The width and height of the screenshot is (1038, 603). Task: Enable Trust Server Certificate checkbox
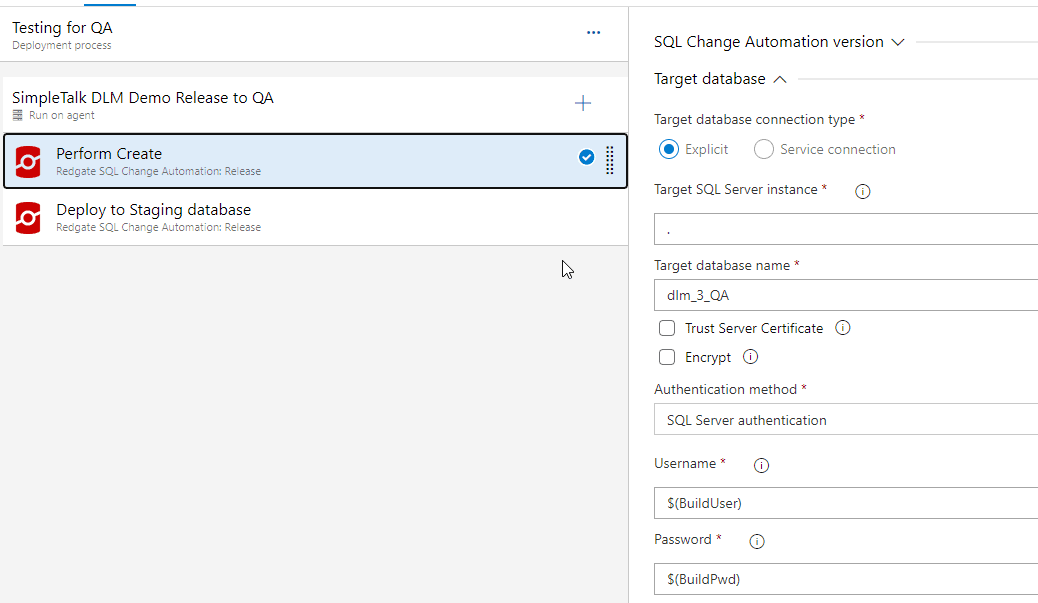tap(667, 328)
